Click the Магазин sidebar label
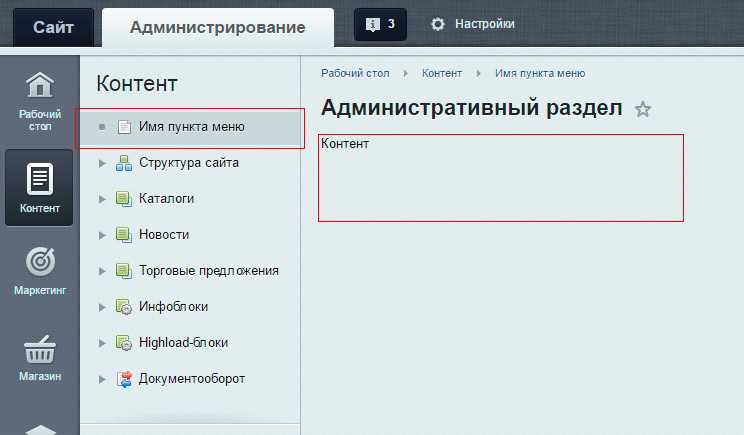Viewport: 744px width, 435px height. coord(40,376)
